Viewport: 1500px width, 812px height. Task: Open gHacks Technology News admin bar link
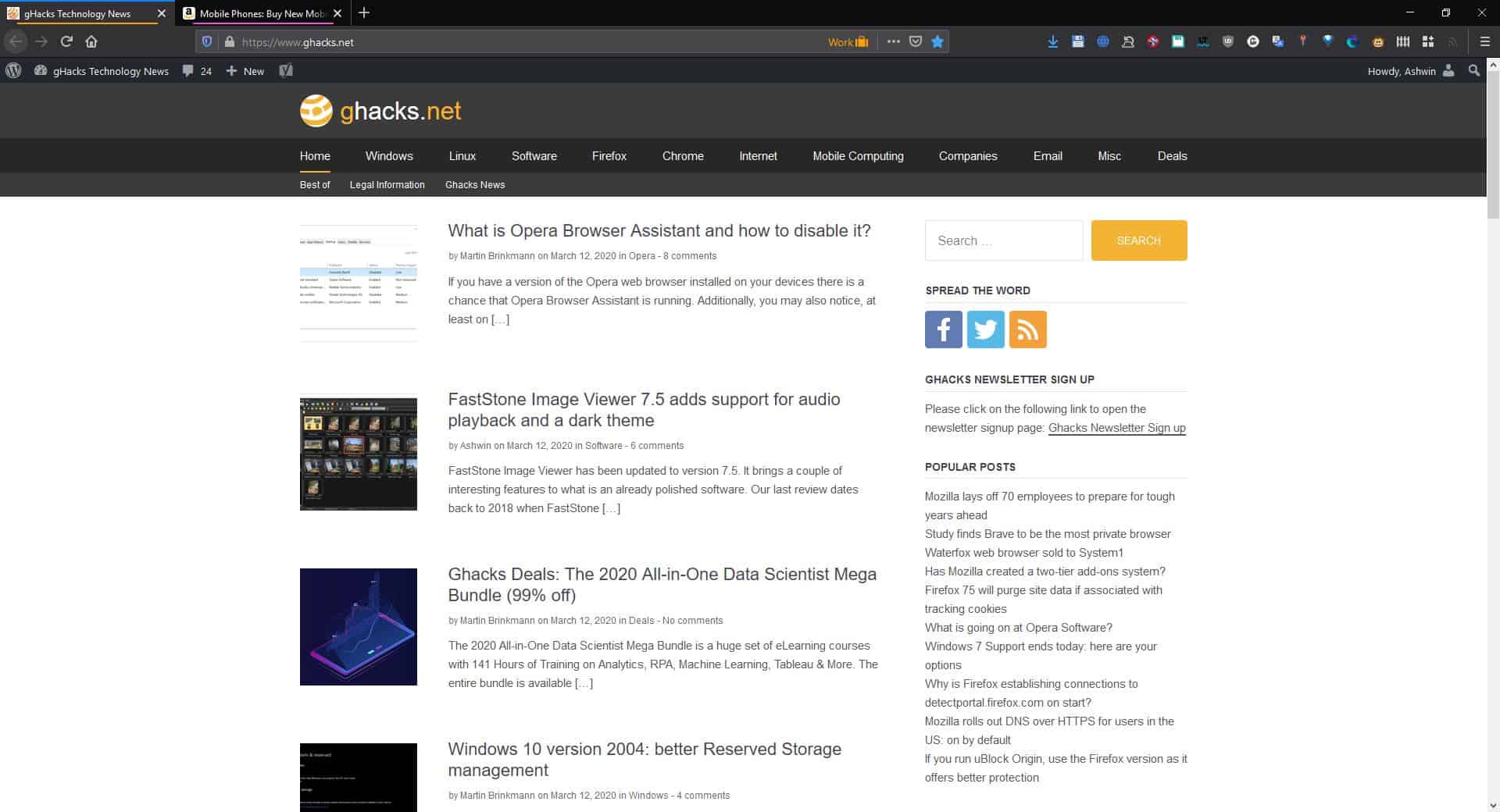pos(102,71)
